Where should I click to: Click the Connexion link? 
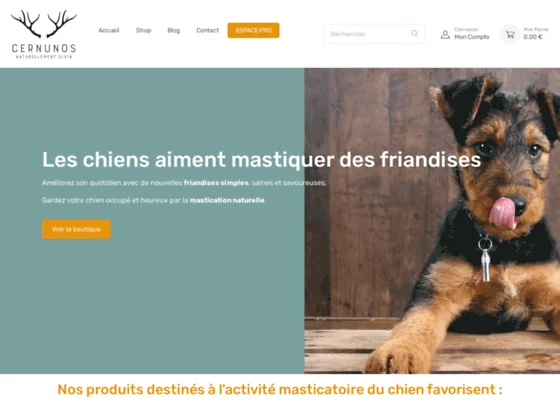pos(466,29)
